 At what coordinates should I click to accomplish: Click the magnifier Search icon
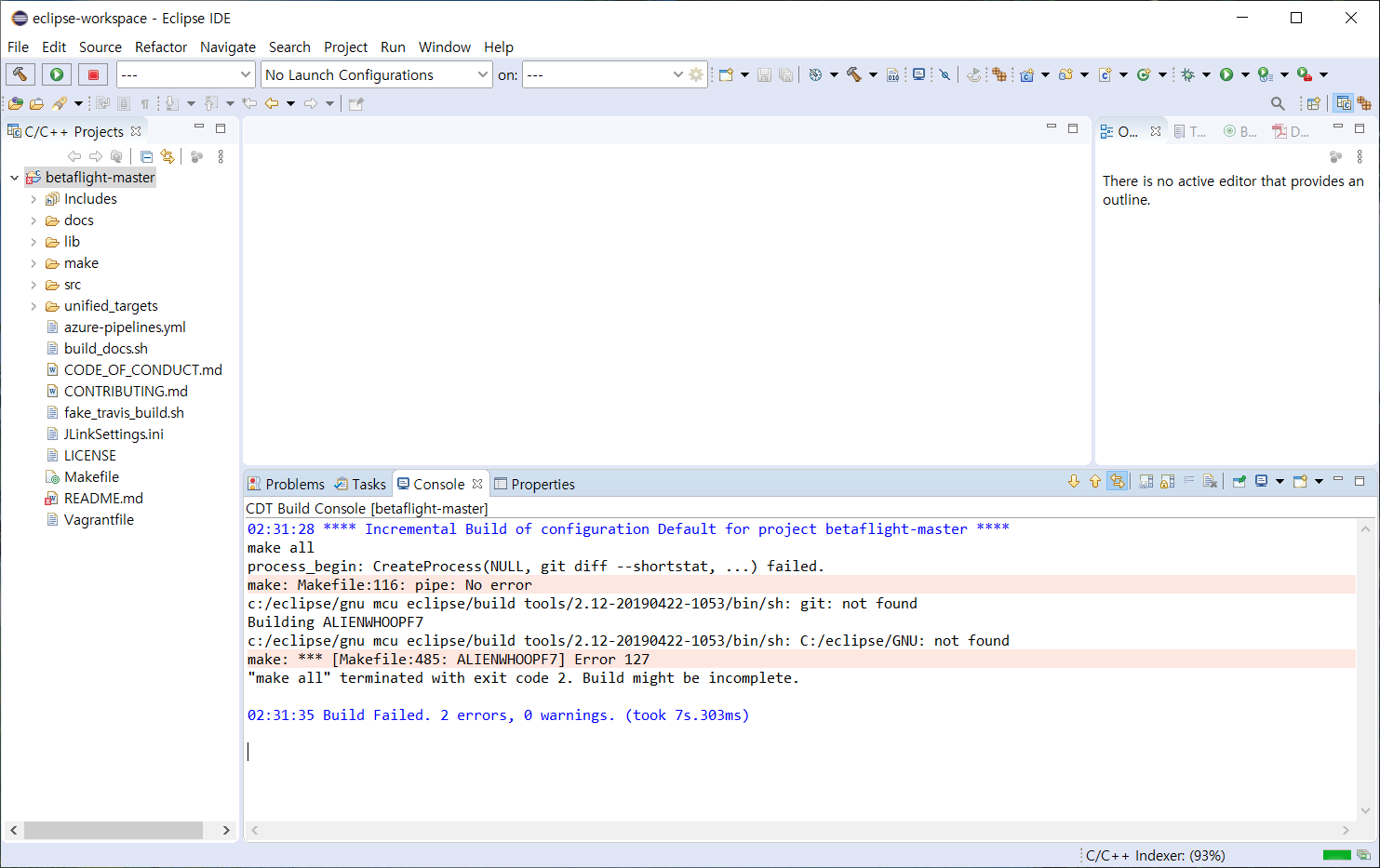[1278, 103]
